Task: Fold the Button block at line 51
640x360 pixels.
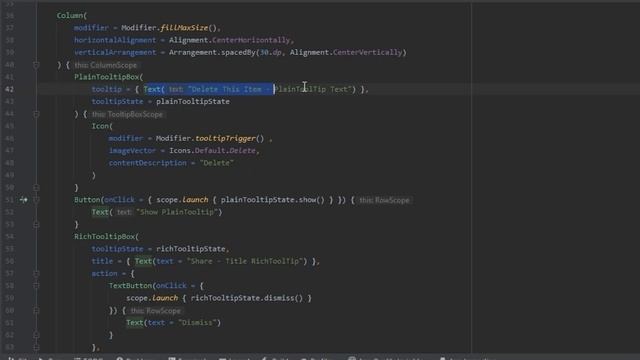Action: [36, 200]
